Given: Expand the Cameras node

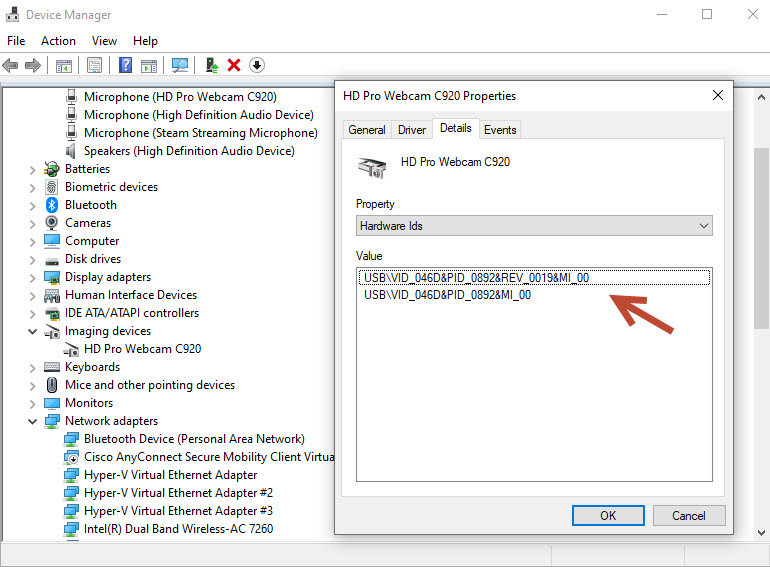Looking at the screenshot, I should [32, 224].
